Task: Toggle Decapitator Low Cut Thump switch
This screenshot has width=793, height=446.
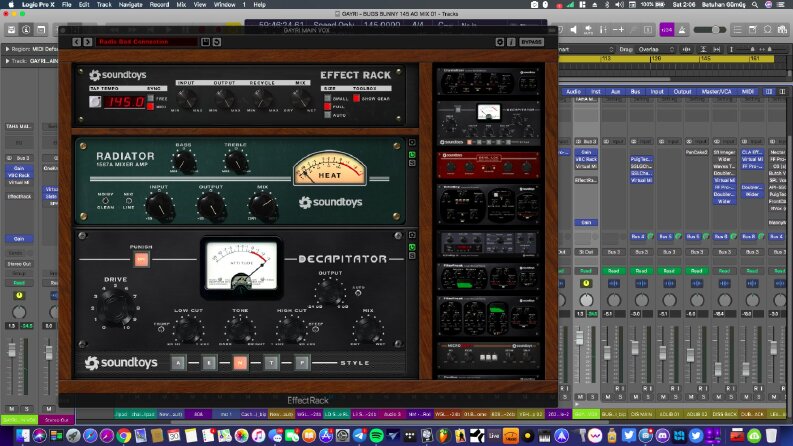Action: point(161,329)
